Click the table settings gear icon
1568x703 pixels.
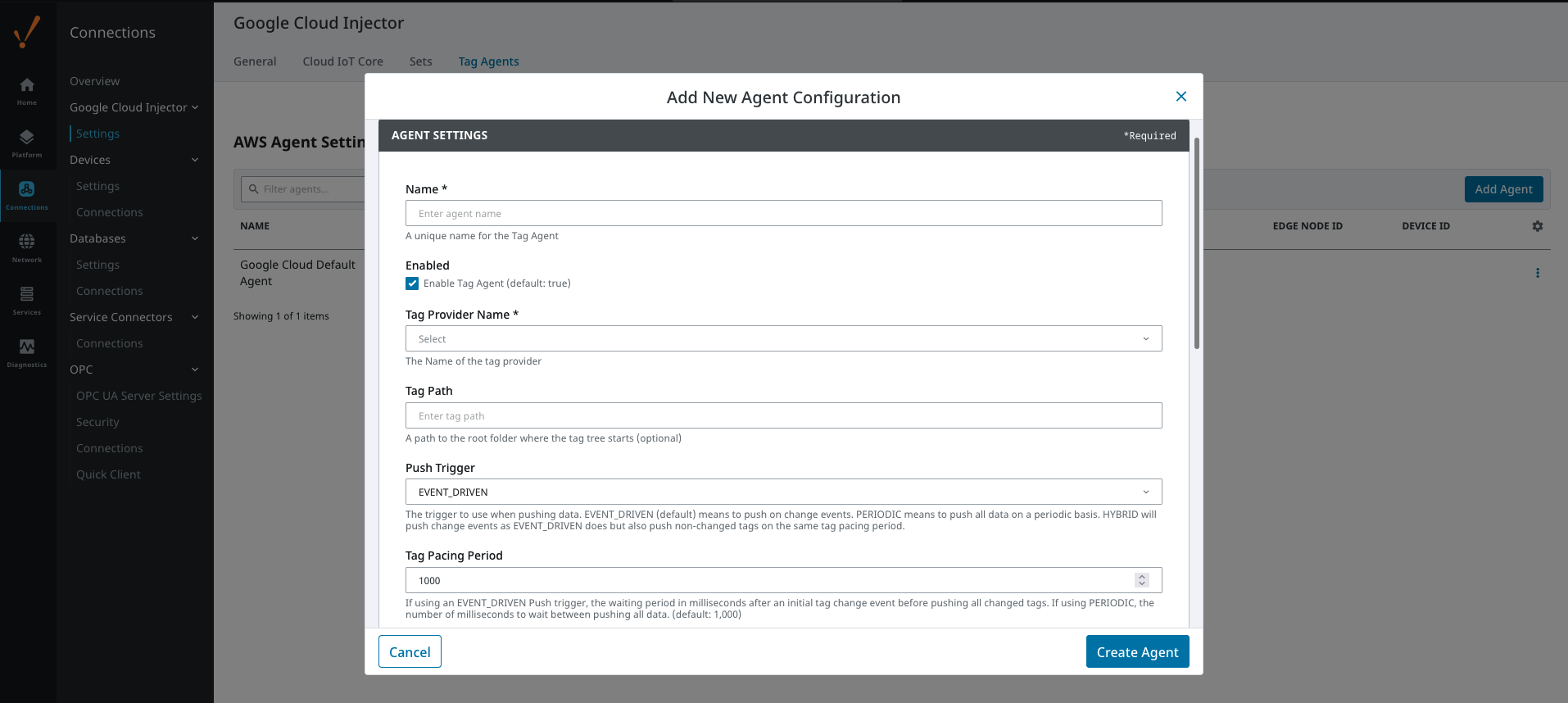tap(1537, 226)
